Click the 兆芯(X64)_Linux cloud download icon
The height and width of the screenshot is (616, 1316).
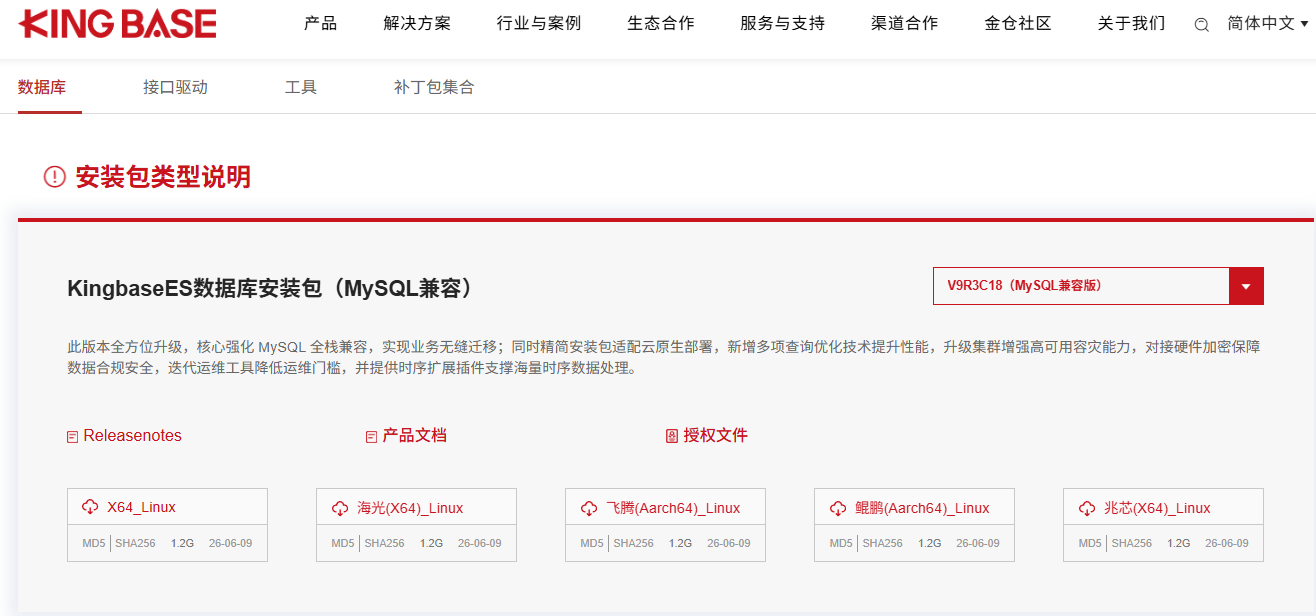(1086, 508)
